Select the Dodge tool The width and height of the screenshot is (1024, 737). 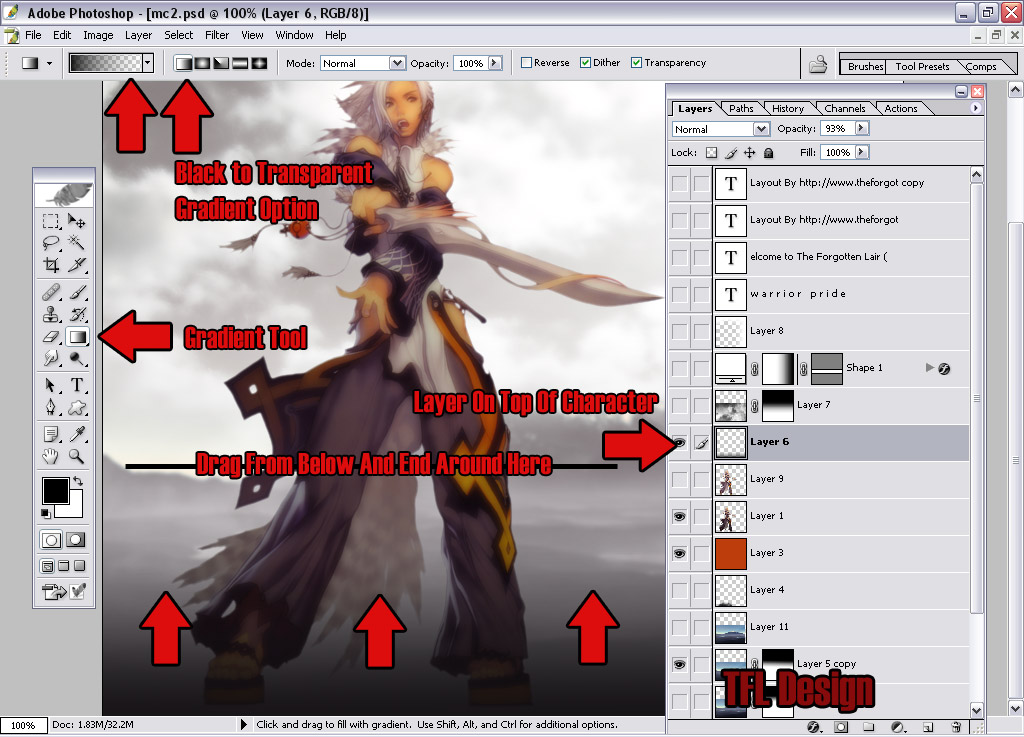click(76, 358)
